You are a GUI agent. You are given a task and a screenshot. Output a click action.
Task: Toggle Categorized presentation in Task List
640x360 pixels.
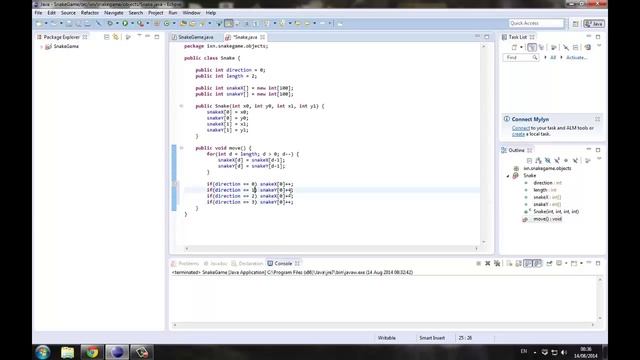point(531,48)
